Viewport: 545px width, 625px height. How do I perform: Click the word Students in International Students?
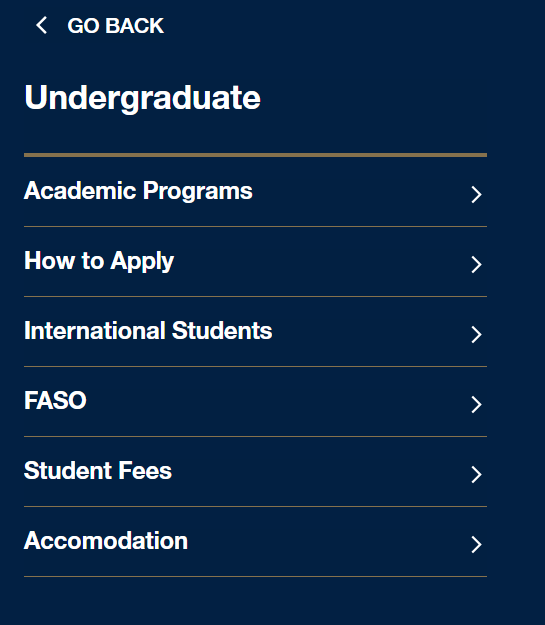click(x=222, y=330)
